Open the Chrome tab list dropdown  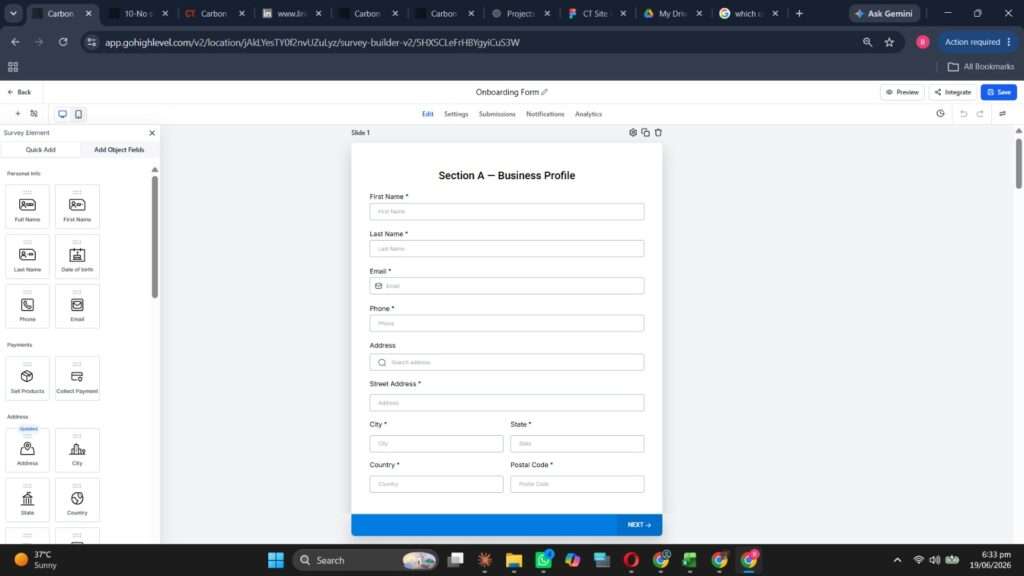tap(13, 13)
